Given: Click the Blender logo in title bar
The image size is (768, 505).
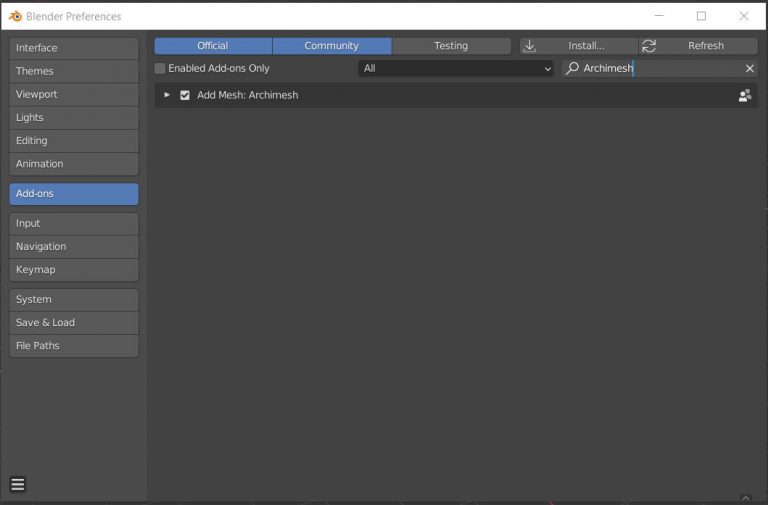Looking at the screenshot, I should pos(15,16).
